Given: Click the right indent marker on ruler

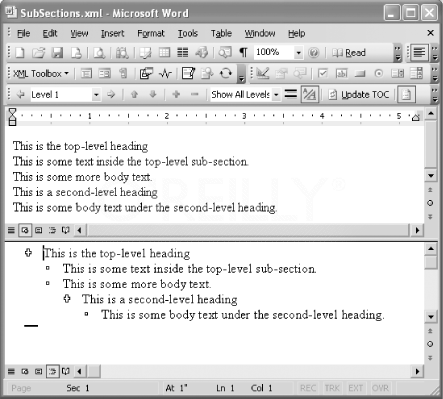Looking at the screenshot, I should coord(415,118).
